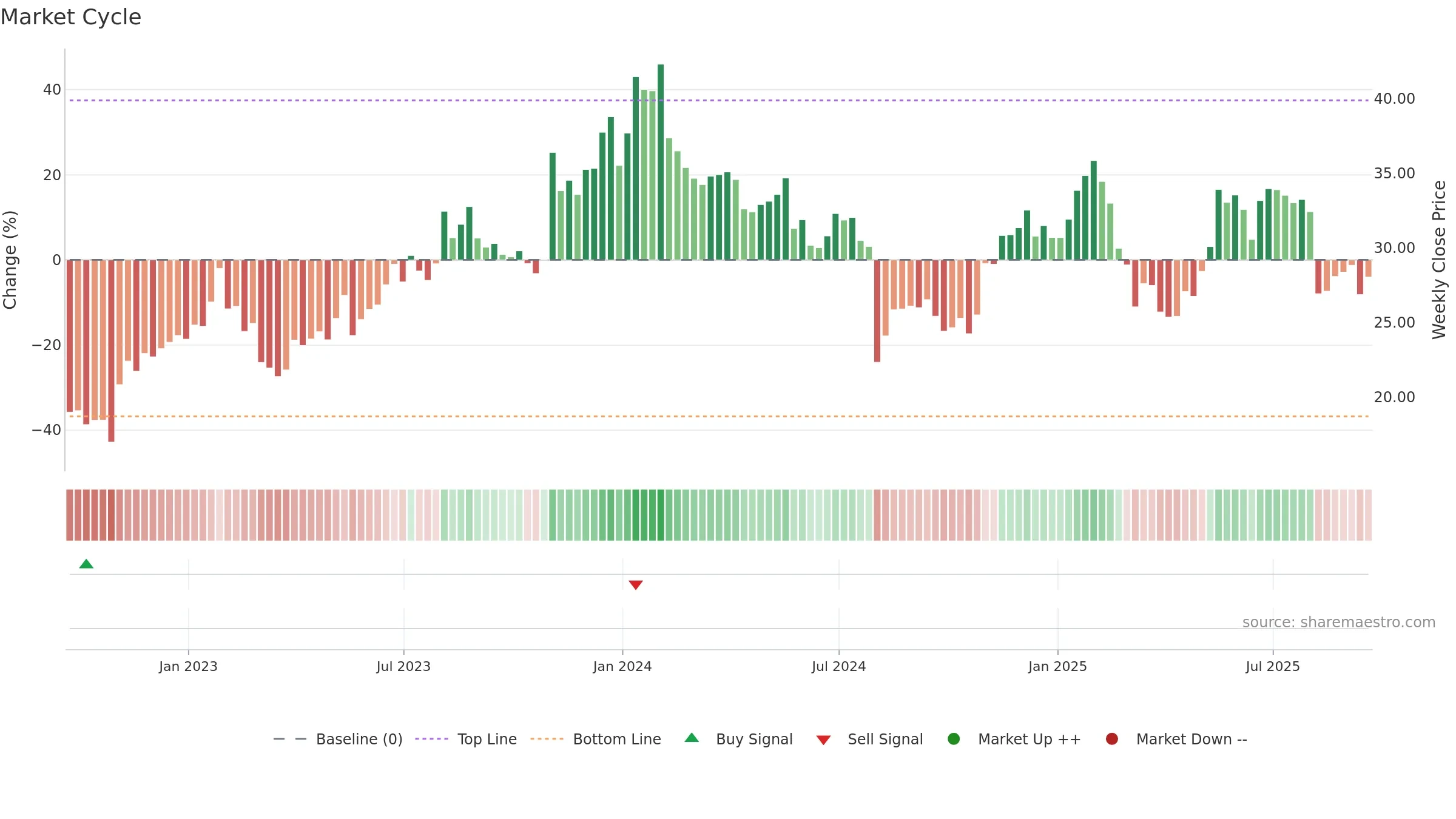The image size is (1456, 819).
Task: Toggle the Sell Signal legend entry
Action: 869,739
